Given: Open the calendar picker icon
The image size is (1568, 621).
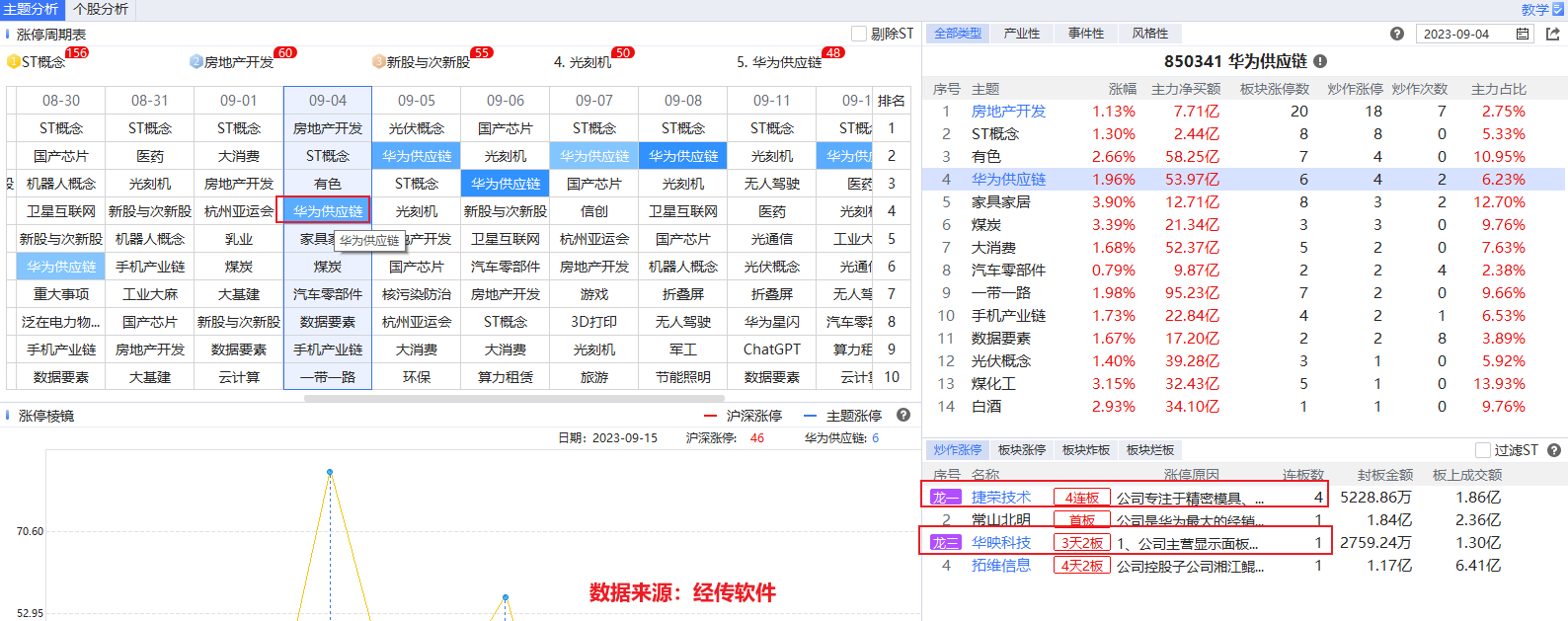Looking at the screenshot, I should coord(1522,34).
